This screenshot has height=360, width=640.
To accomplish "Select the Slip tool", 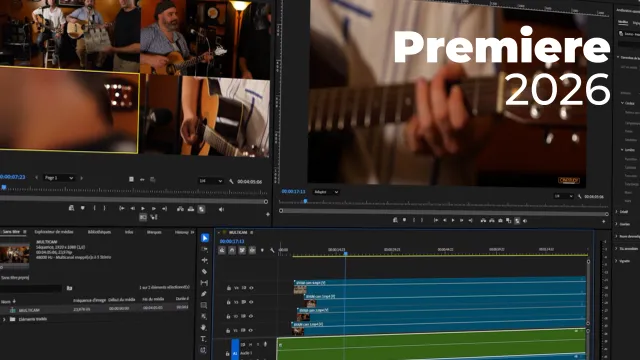I will [204, 283].
